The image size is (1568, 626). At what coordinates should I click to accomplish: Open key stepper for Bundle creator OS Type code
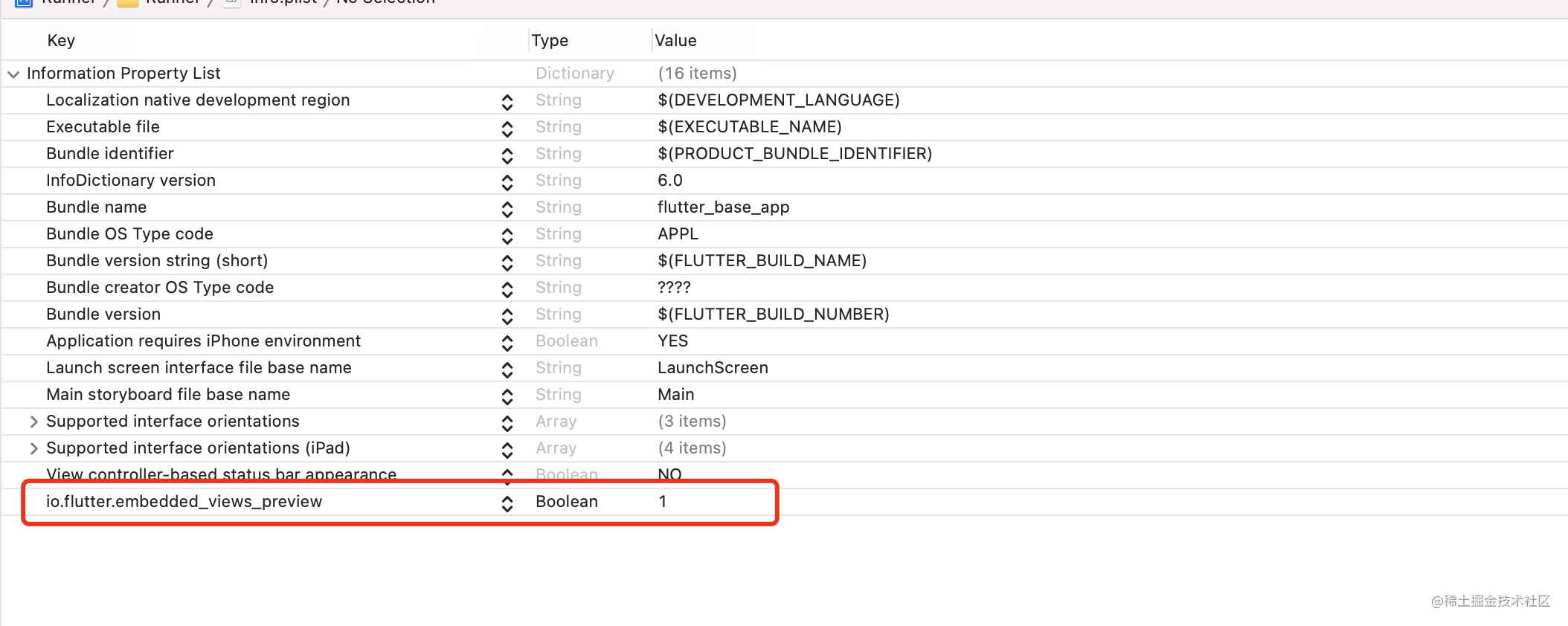point(507,289)
